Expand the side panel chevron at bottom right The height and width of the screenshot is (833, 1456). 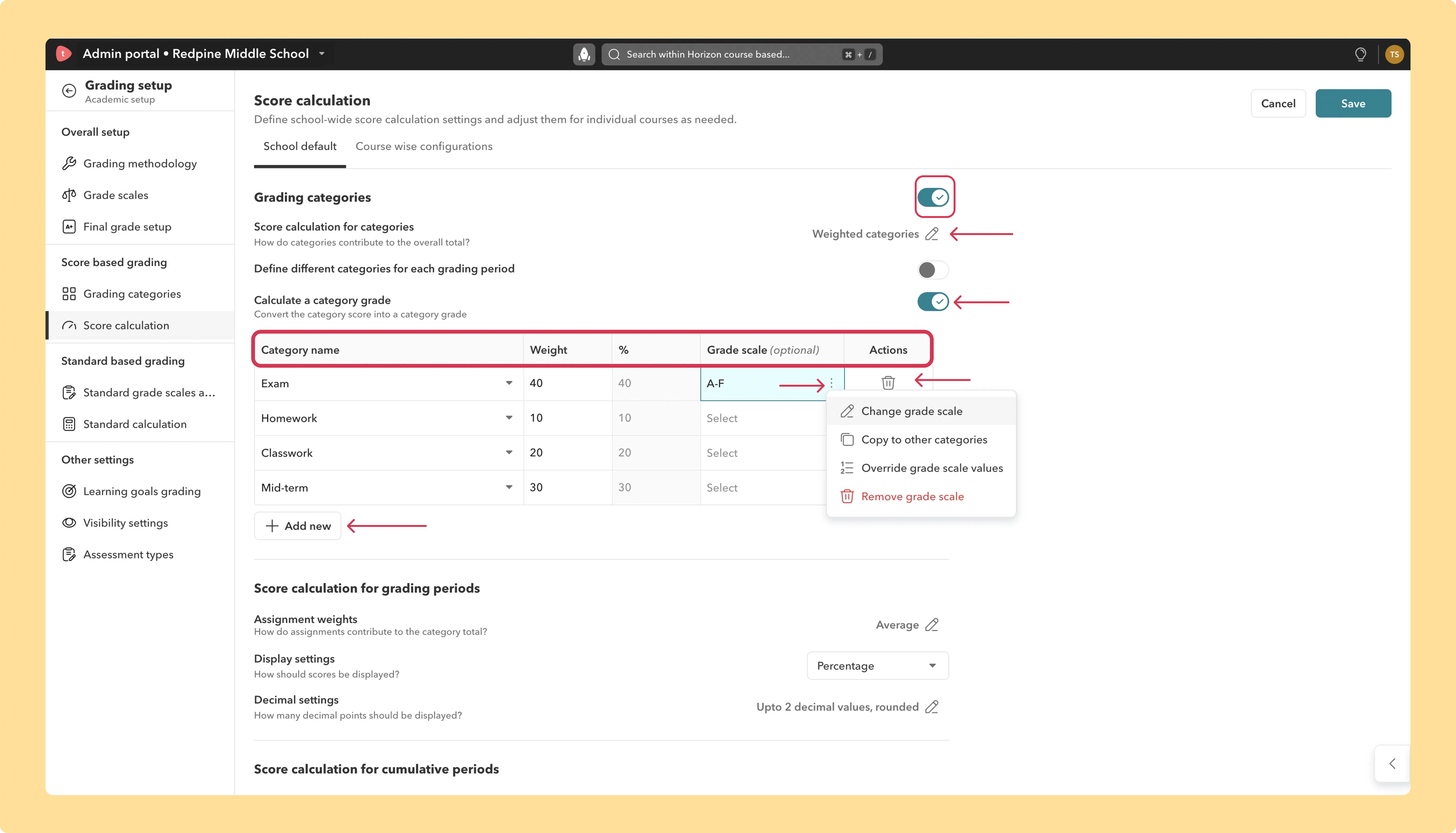click(1392, 764)
